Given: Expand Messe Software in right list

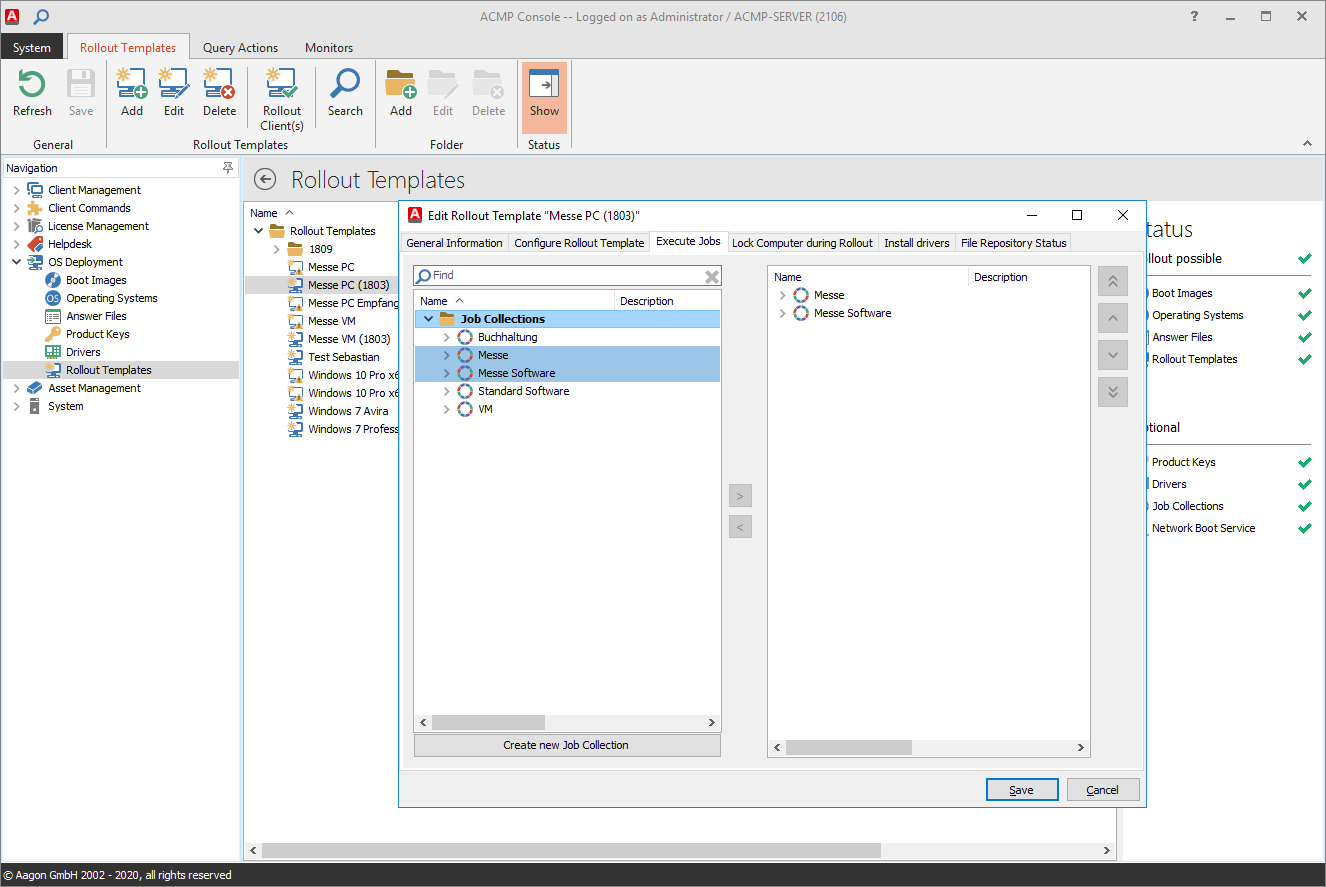Looking at the screenshot, I should [x=782, y=313].
